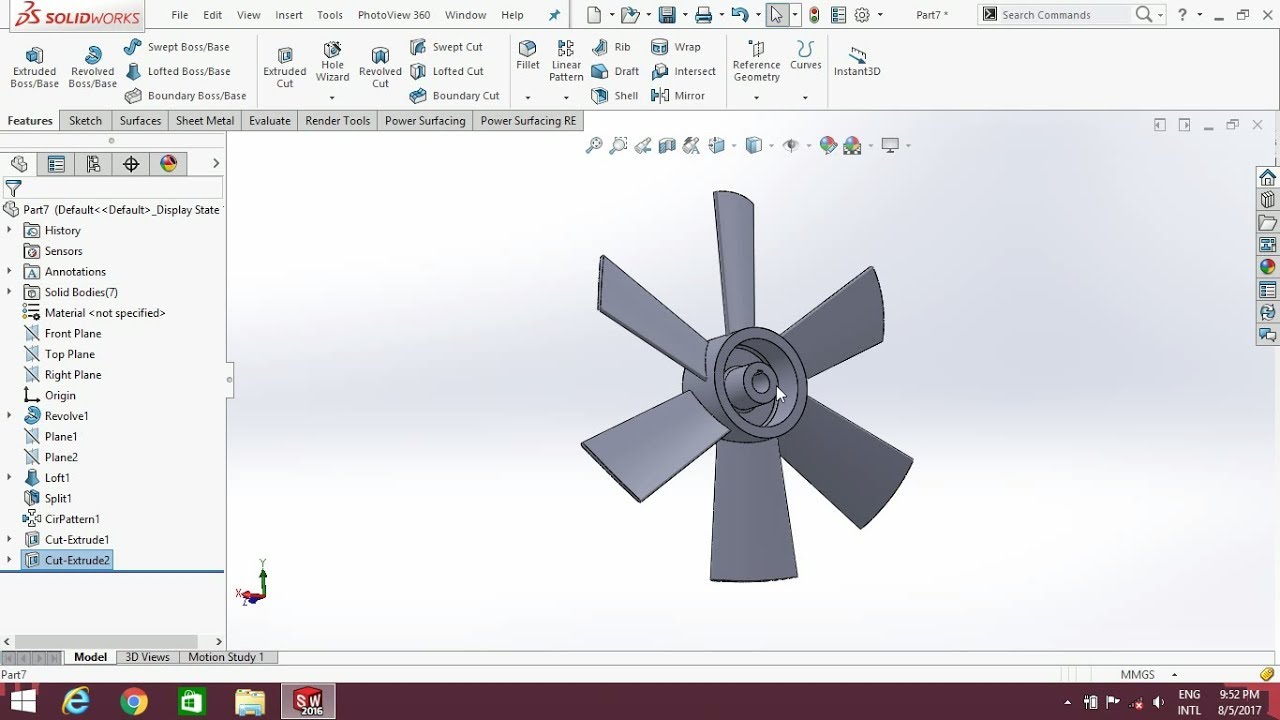The height and width of the screenshot is (720, 1280).
Task: Open the FeatureManager Design Tree tab
Action: coord(19,164)
